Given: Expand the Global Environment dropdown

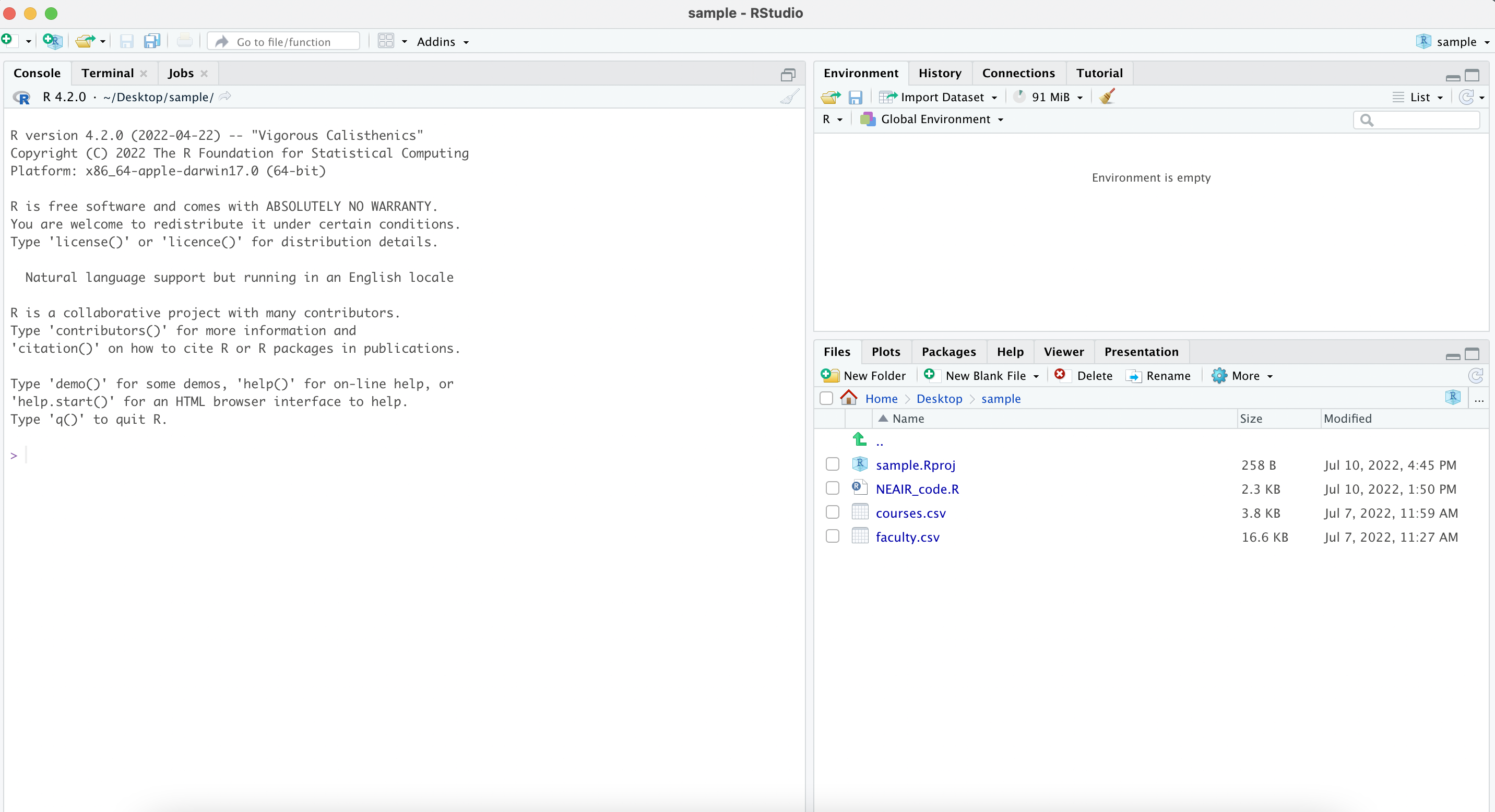Looking at the screenshot, I should coord(934,119).
